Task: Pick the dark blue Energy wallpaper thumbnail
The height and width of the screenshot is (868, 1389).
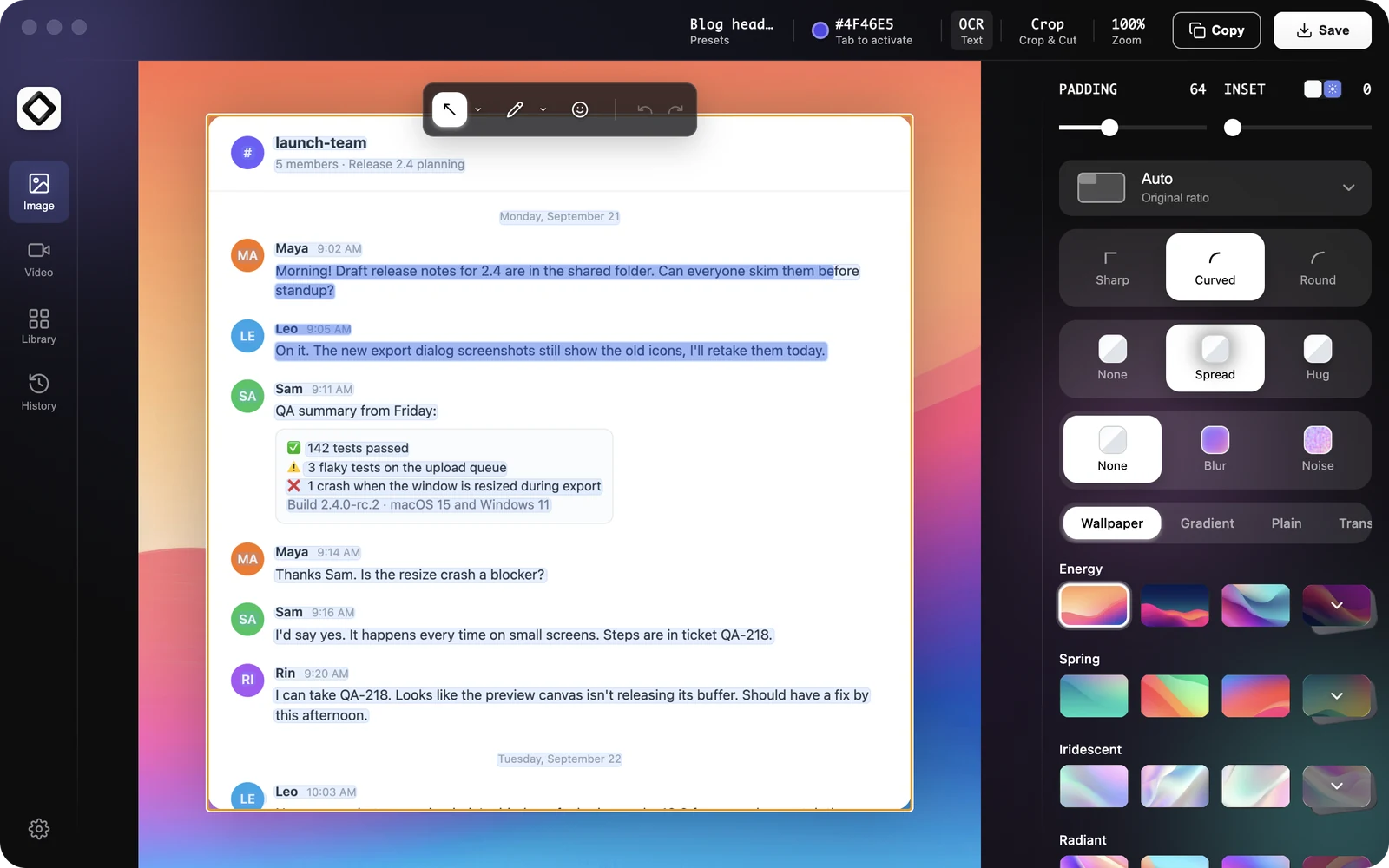Action: click(1175, 605)
